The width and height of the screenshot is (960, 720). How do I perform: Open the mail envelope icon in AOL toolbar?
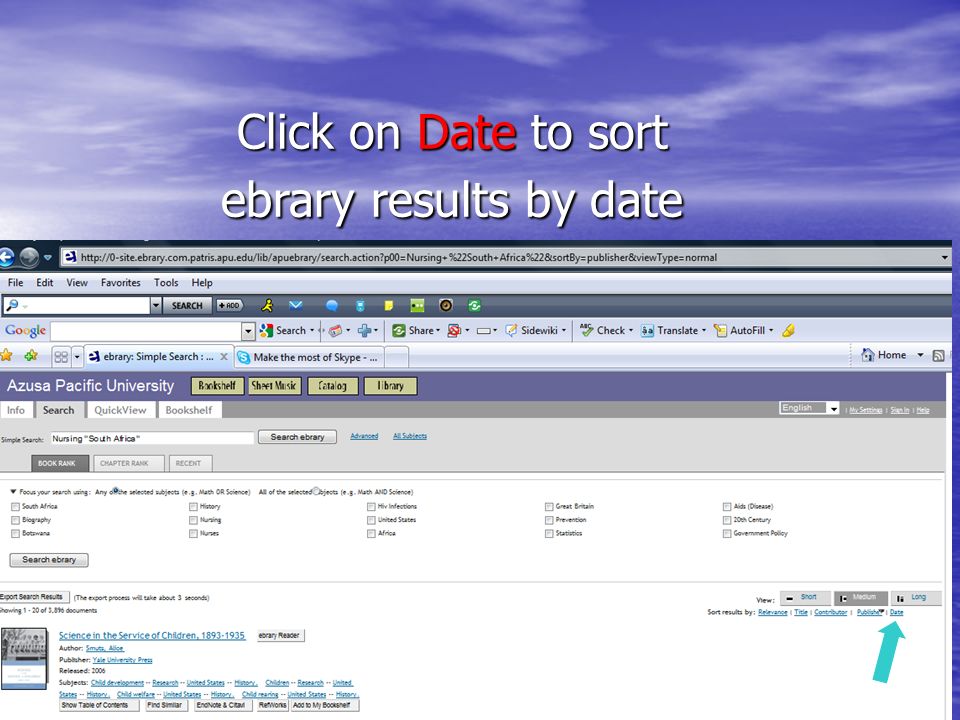click(296, 305)
